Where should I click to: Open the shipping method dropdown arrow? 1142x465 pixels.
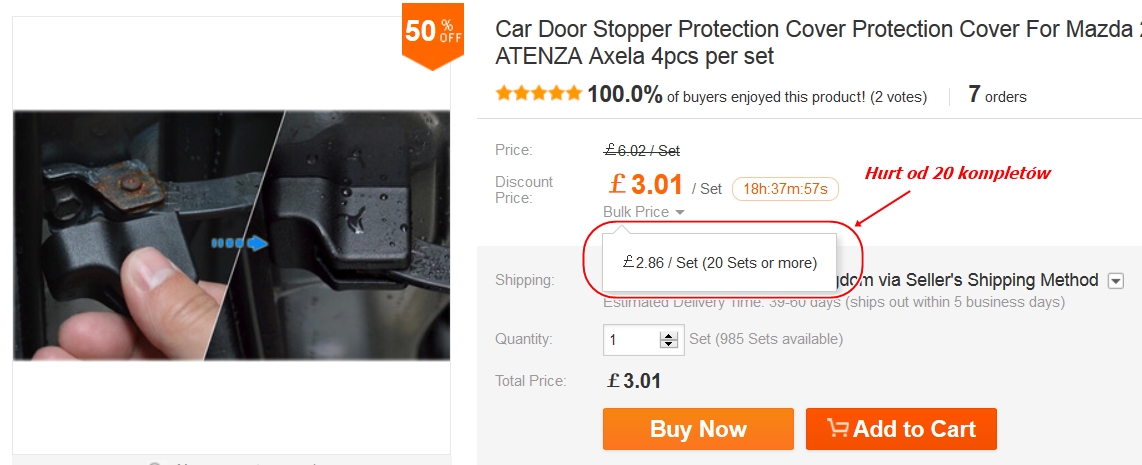(x=1116, y=281)
